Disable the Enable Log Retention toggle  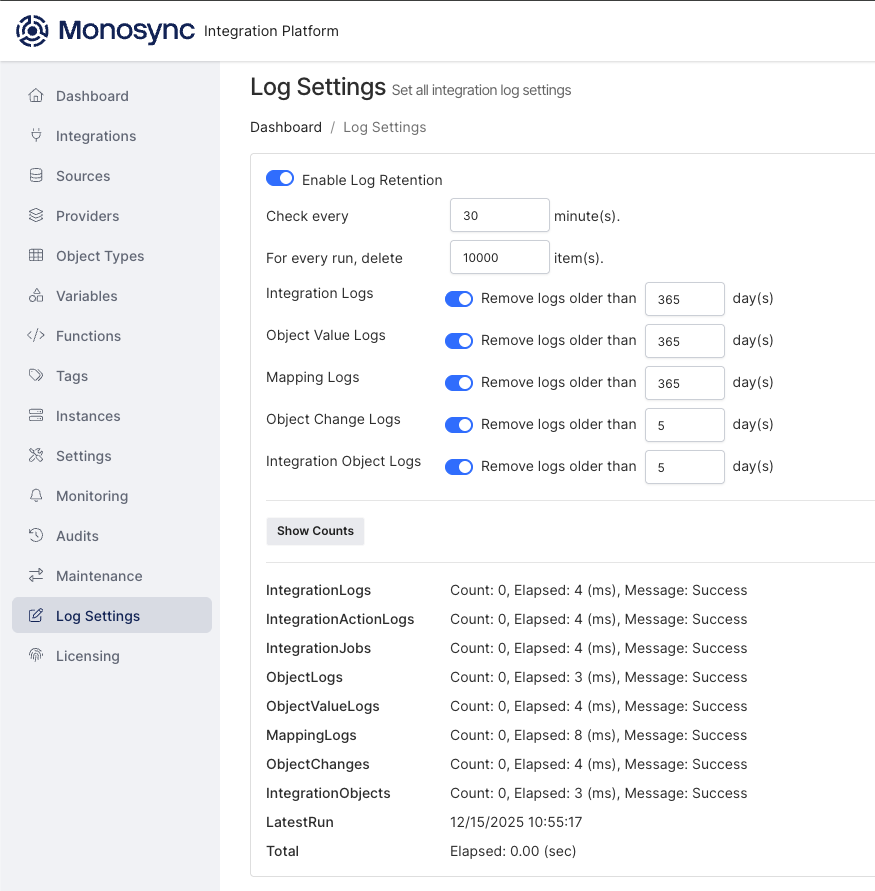pyautogui.click(x=280, y=179)
